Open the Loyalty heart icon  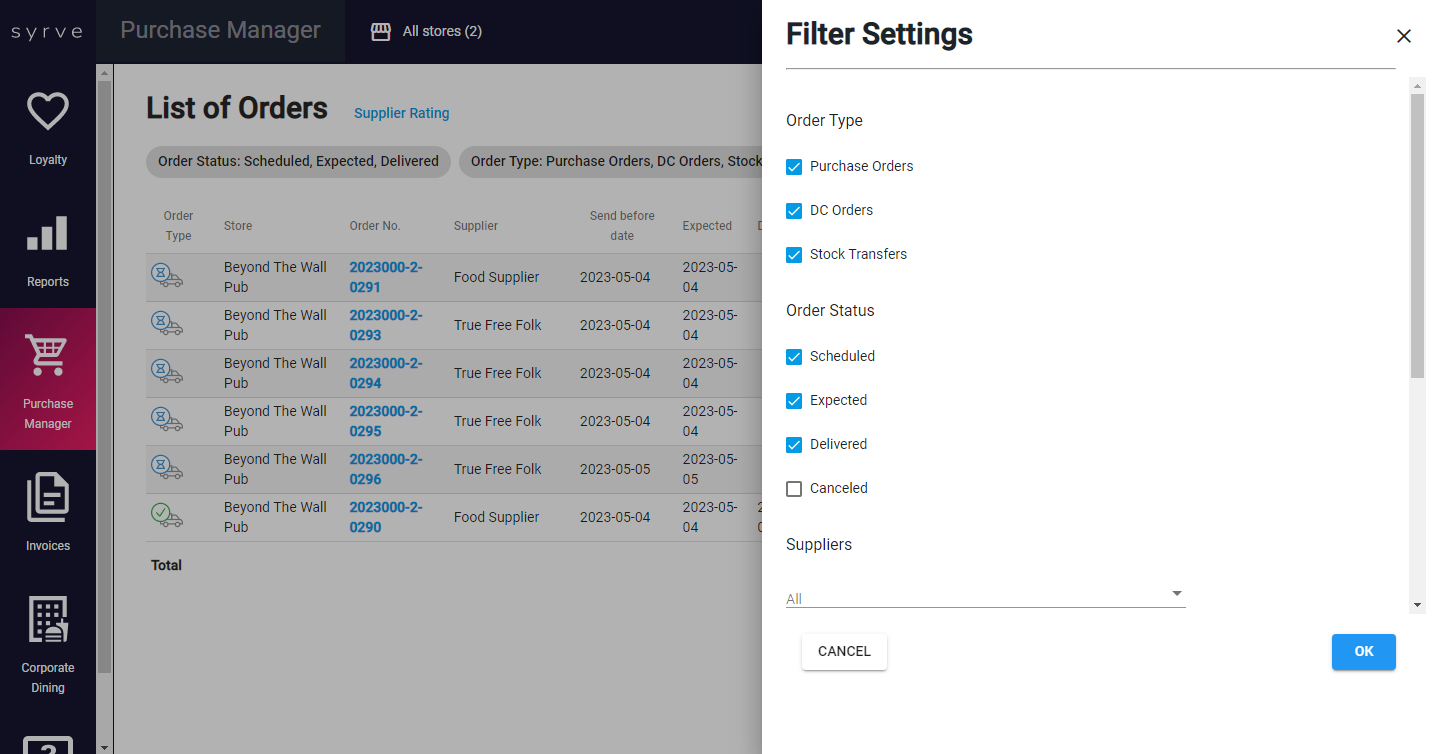pyautogui.click(x=47, y=112)
